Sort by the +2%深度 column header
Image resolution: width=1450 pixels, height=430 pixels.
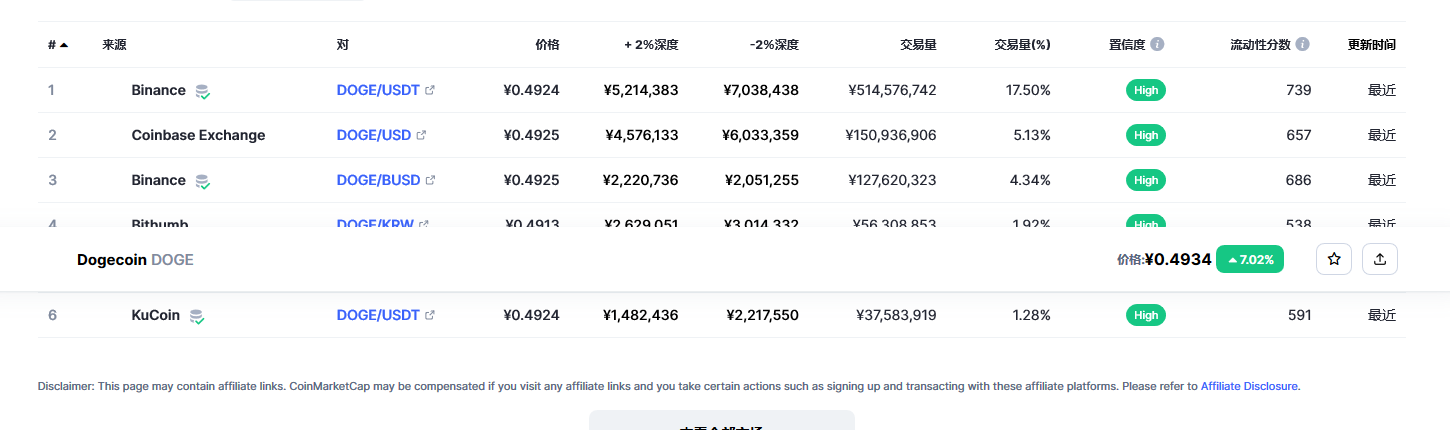(x=651, y=45)
